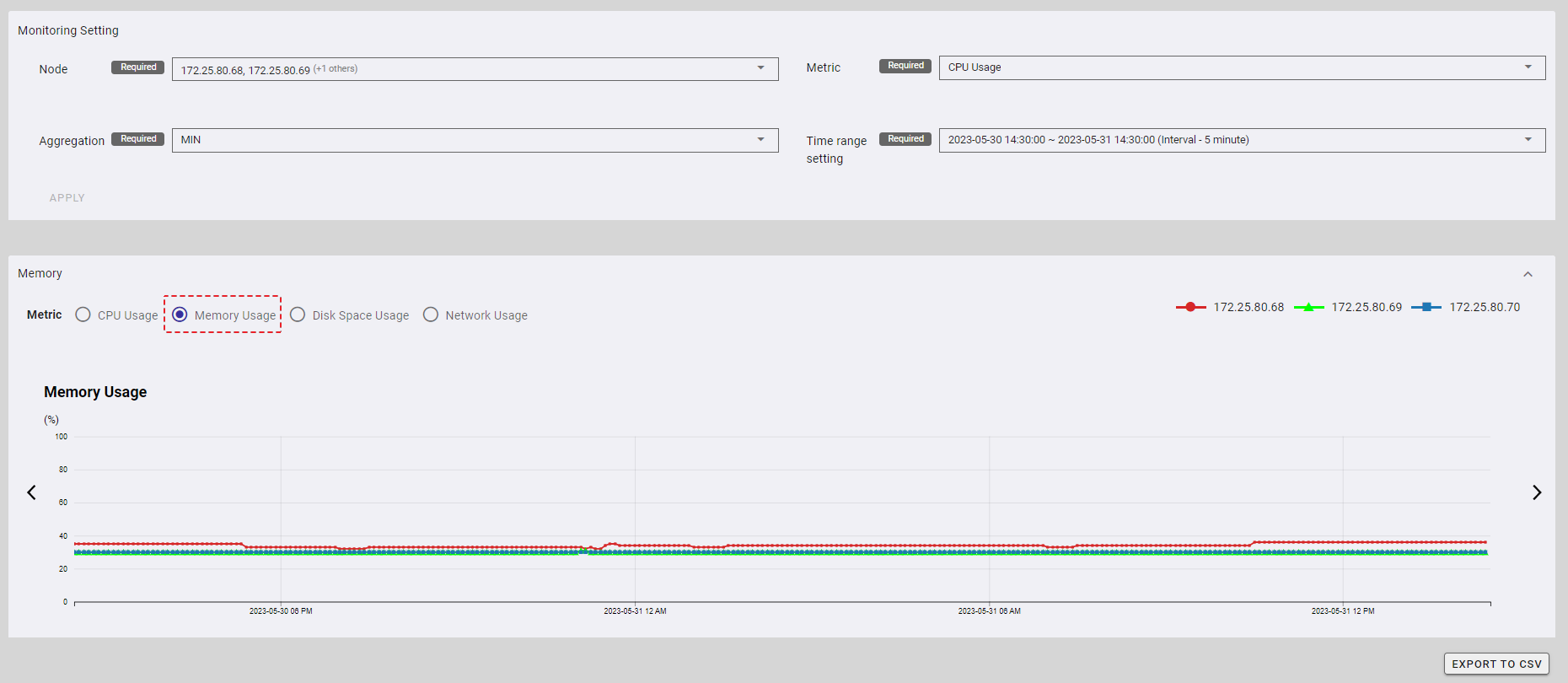Choose the Network Usage radio option
The height and width of the screenshot is (683, 1568).
(x=431, y=315)
